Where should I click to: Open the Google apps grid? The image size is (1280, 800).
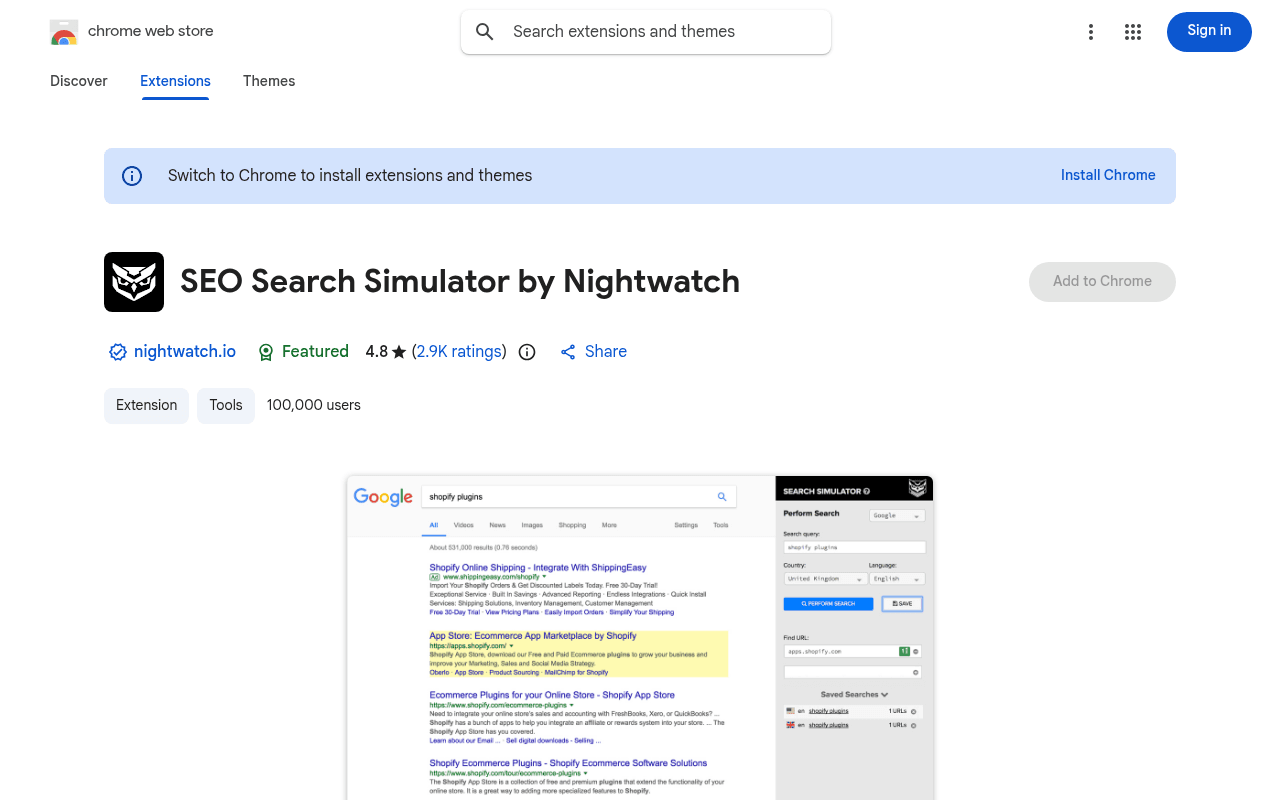1133,32
